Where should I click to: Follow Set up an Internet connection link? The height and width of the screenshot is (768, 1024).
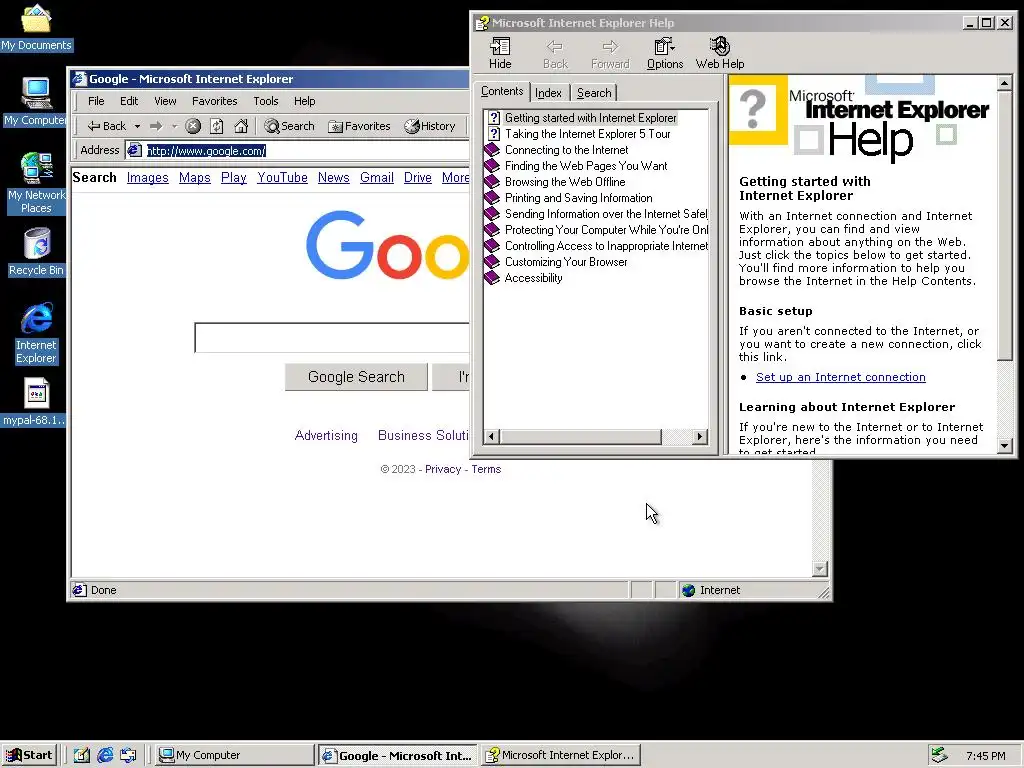coord(840,377)
